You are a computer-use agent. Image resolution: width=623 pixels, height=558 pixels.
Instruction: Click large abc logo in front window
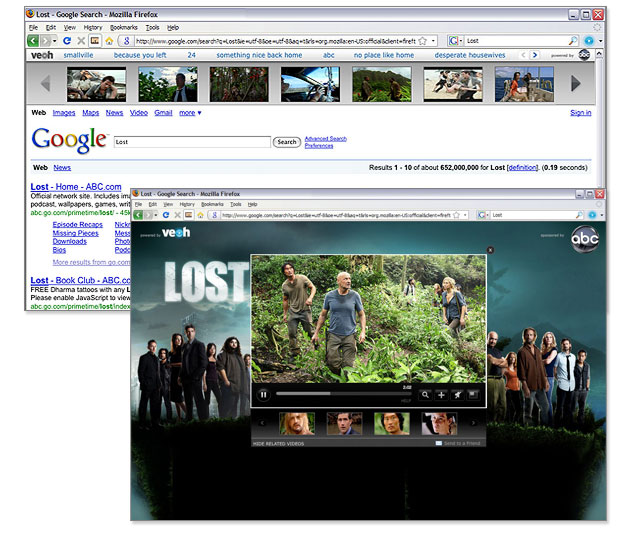click(584, 239)
